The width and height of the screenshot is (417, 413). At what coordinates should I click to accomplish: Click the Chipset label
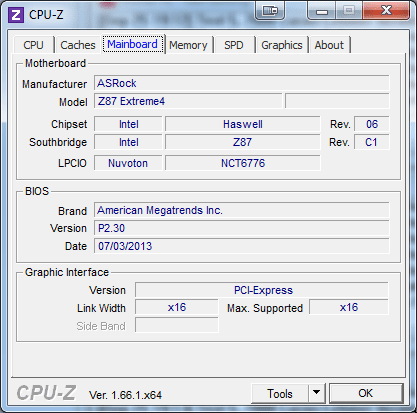point(69,124)
